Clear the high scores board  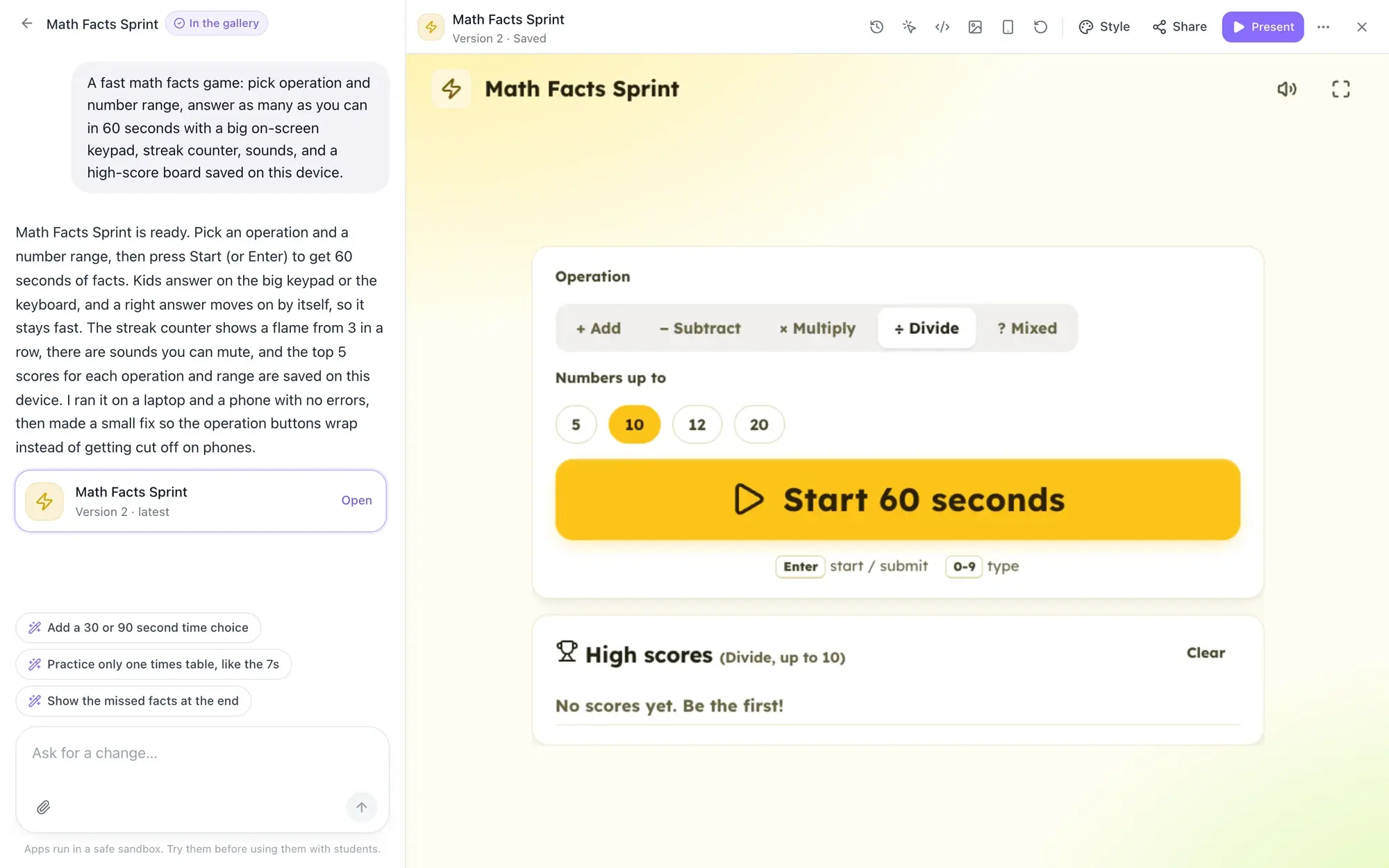(x=1206, y=653)
